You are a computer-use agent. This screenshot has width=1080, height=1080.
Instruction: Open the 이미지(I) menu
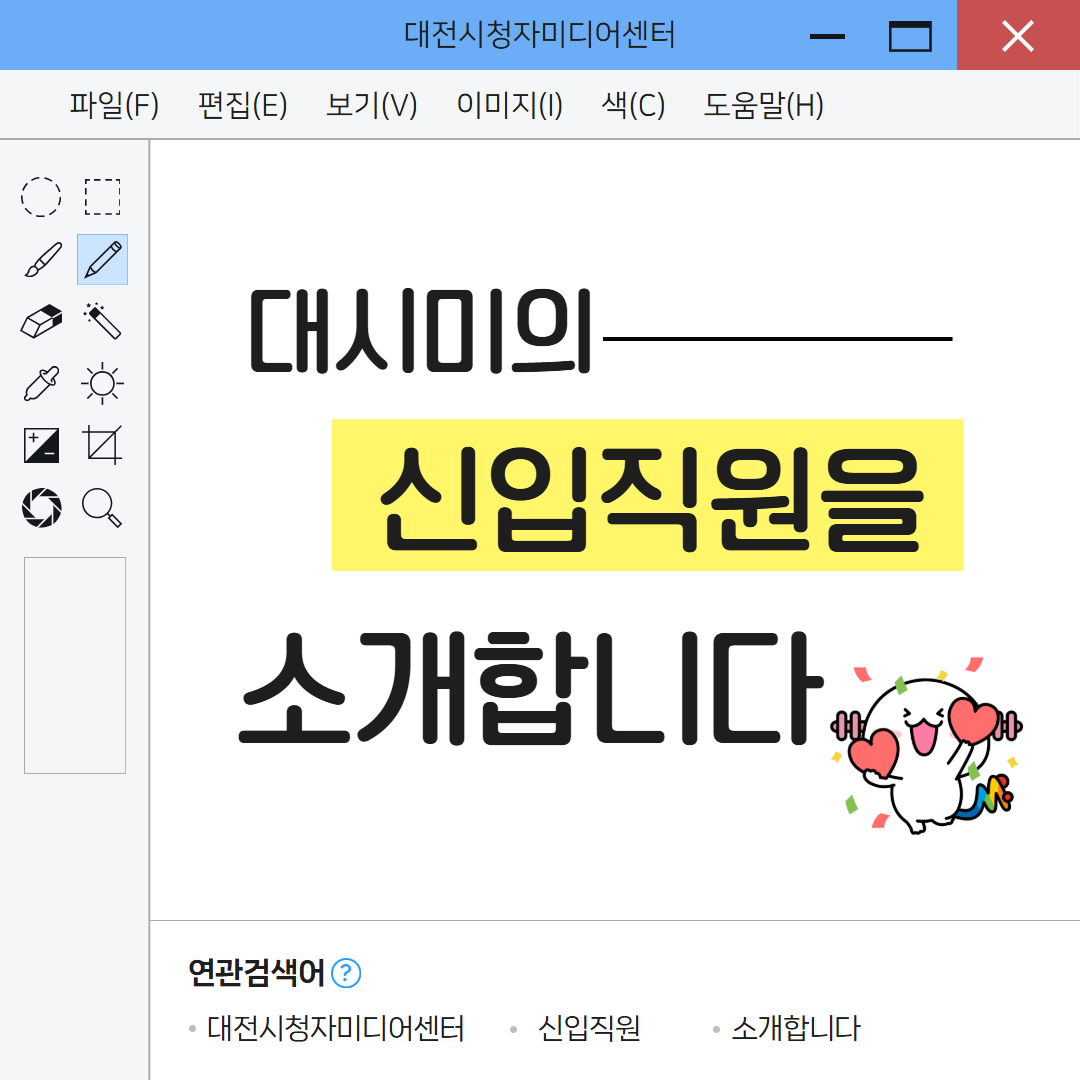coord(510,105)
